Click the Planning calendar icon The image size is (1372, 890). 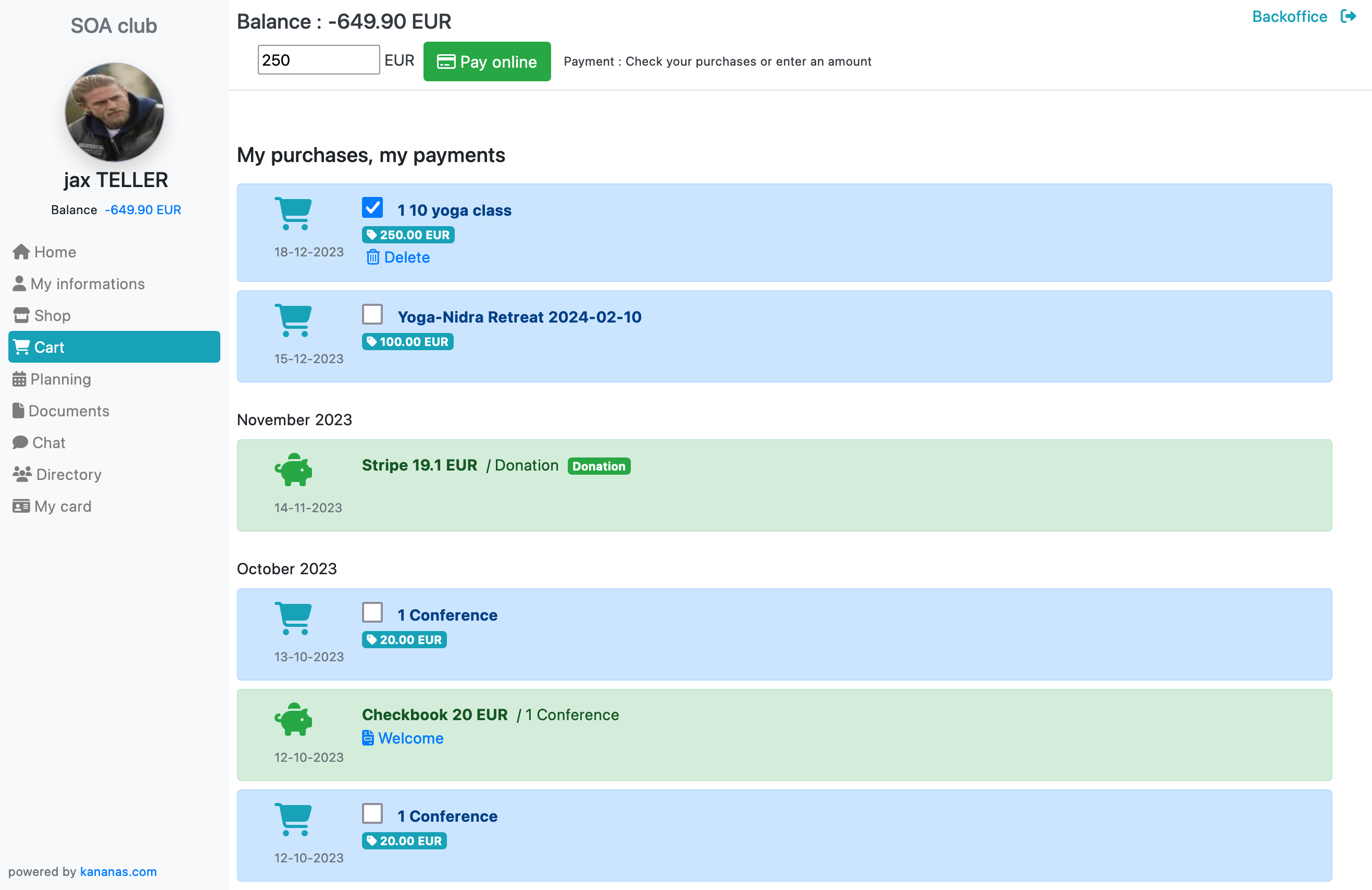click(x=19, y=379)
